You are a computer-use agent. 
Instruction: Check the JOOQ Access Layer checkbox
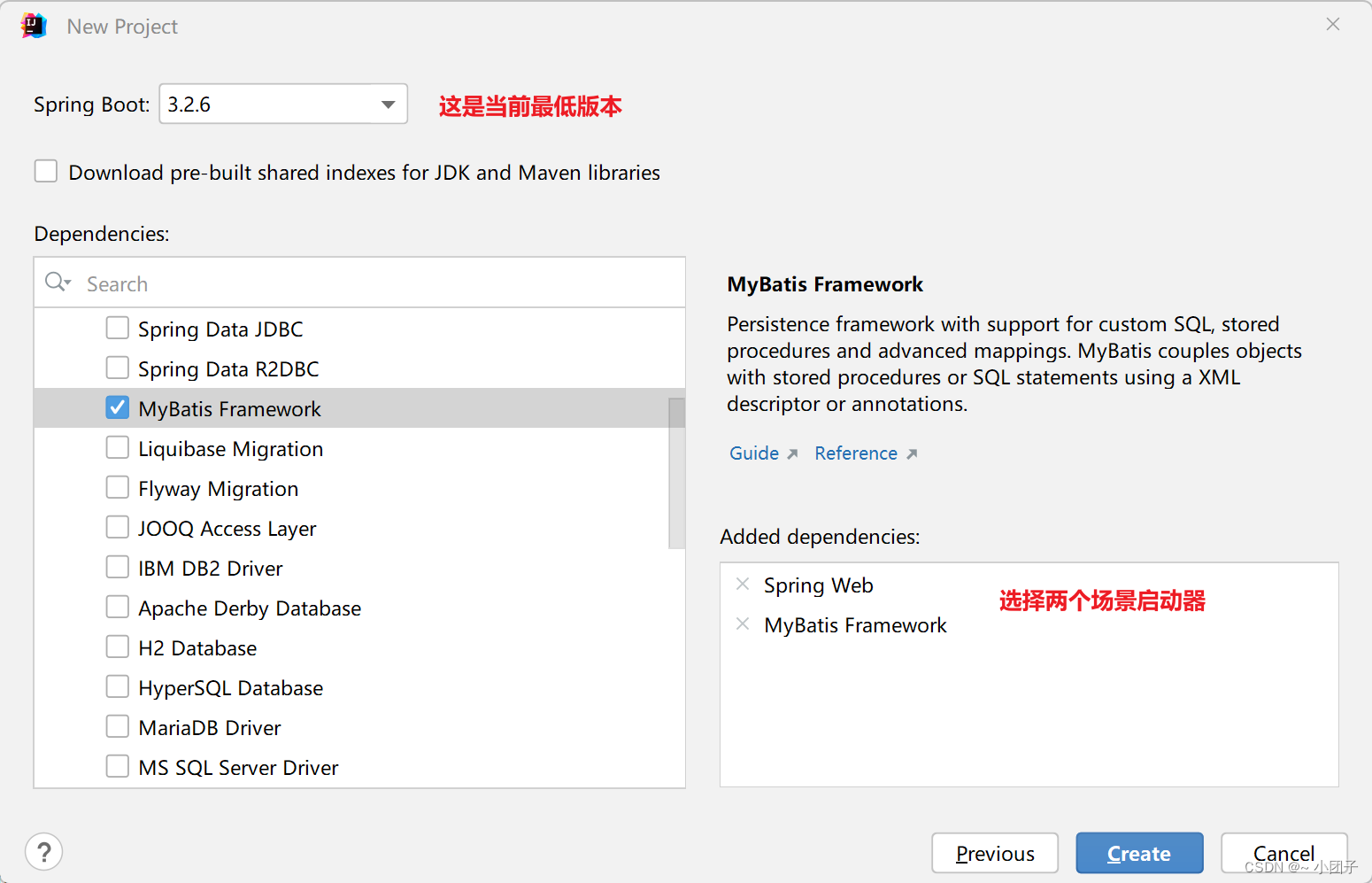pyautogui.click(x=117, y=527)
